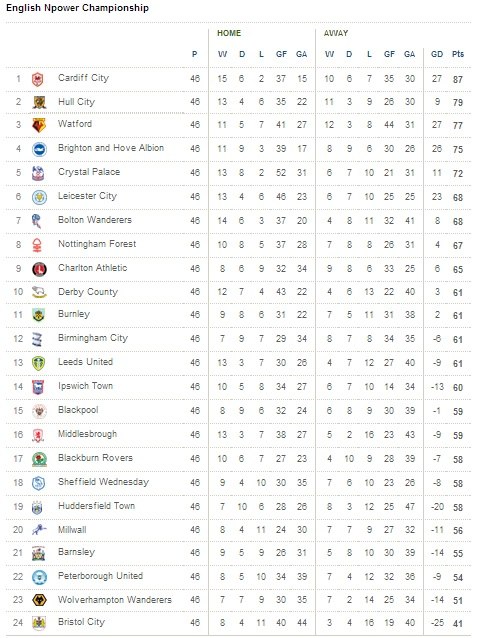Select the Nottingham Forest tree badge

pos(37,245)
